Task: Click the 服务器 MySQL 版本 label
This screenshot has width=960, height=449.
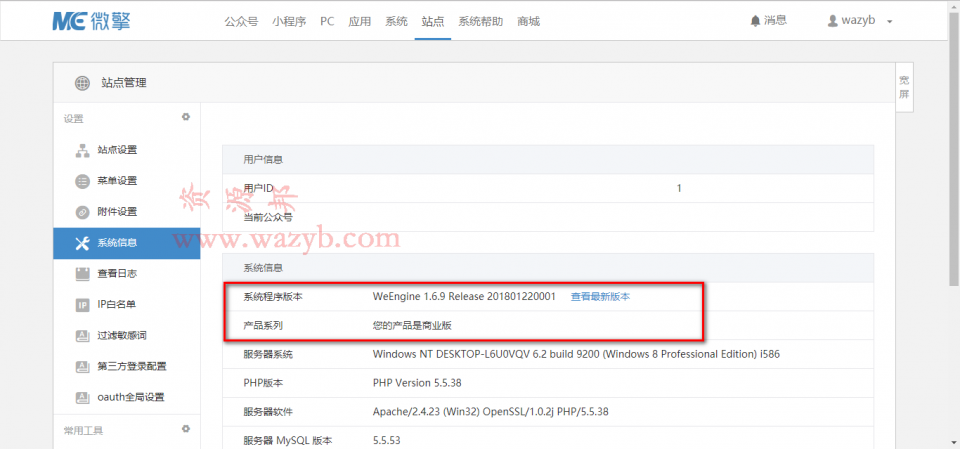Action: pyautogui.click(x=288, y=440)
